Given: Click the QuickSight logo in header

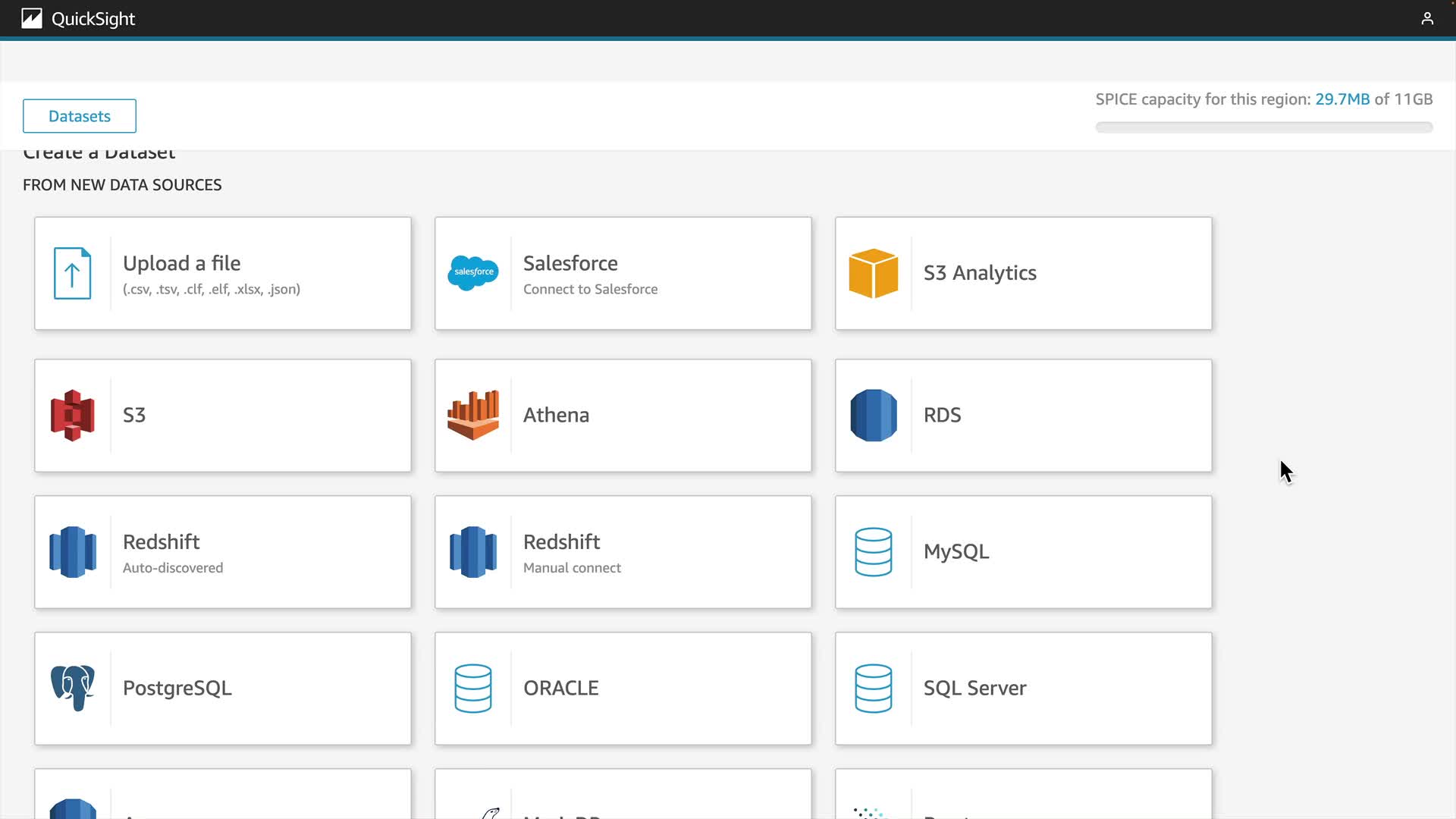Looking at the screenshot, I should click(x=32, y=18).
